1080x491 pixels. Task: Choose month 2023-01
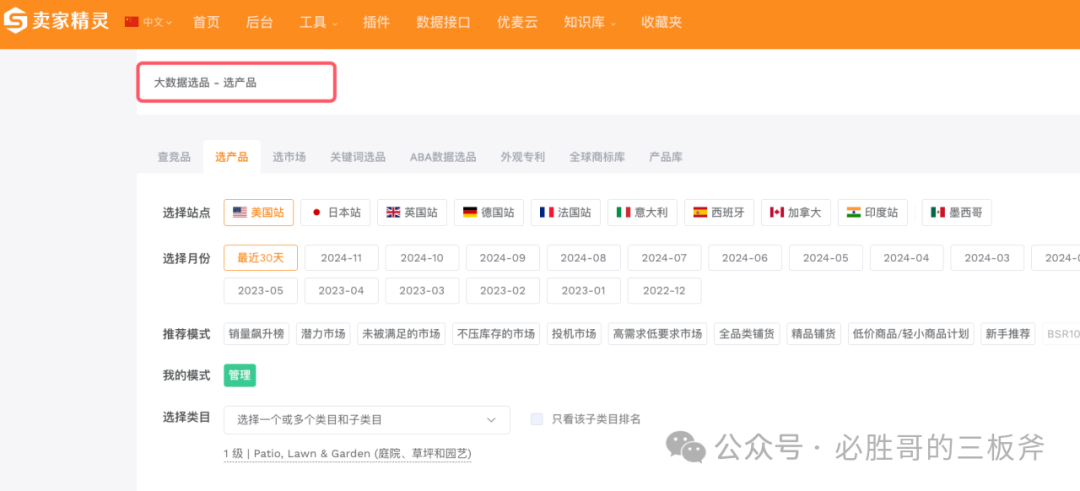(x=583, y=291)
